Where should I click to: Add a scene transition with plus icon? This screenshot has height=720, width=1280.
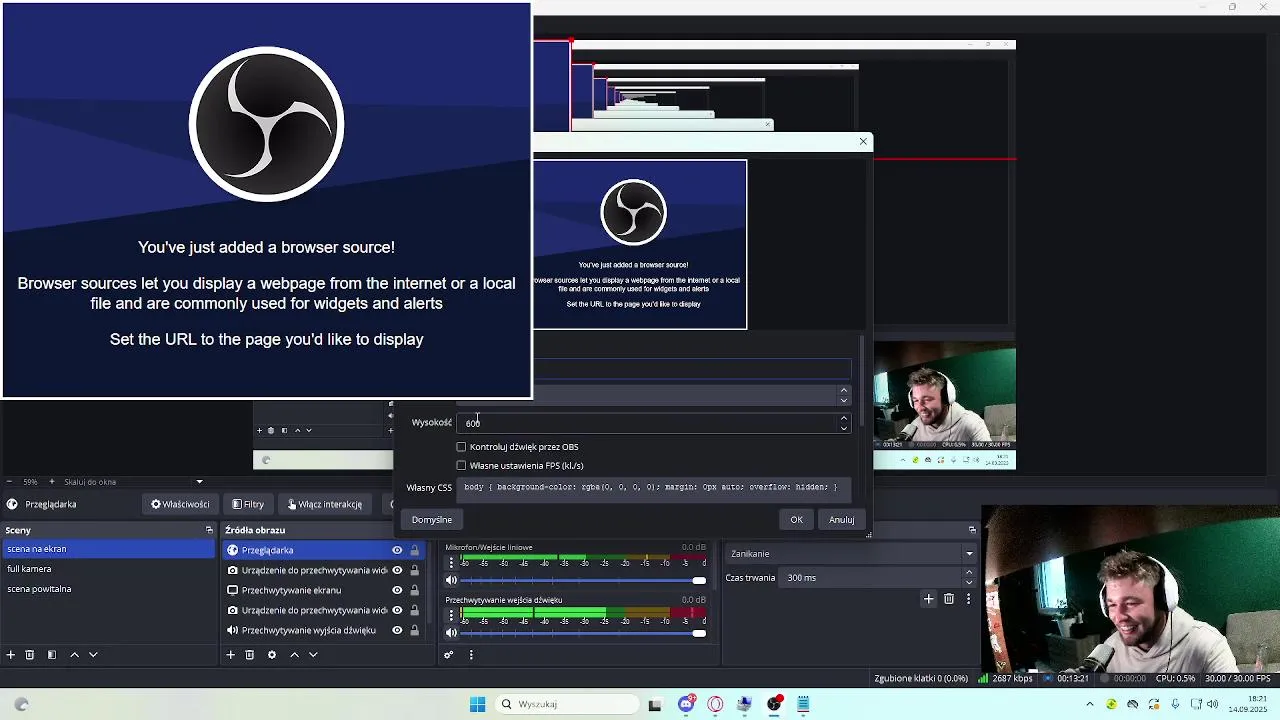928,599
